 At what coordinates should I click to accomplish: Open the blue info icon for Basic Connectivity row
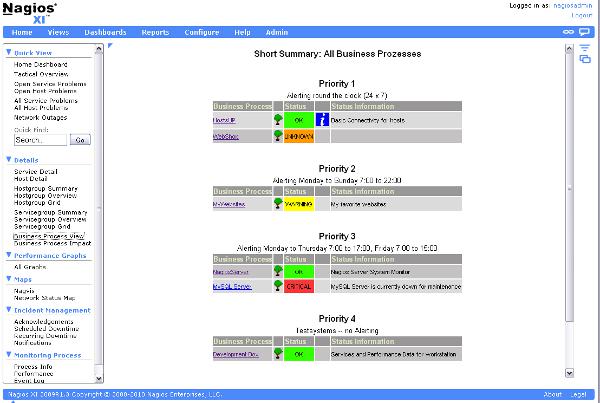coord(322,120)
